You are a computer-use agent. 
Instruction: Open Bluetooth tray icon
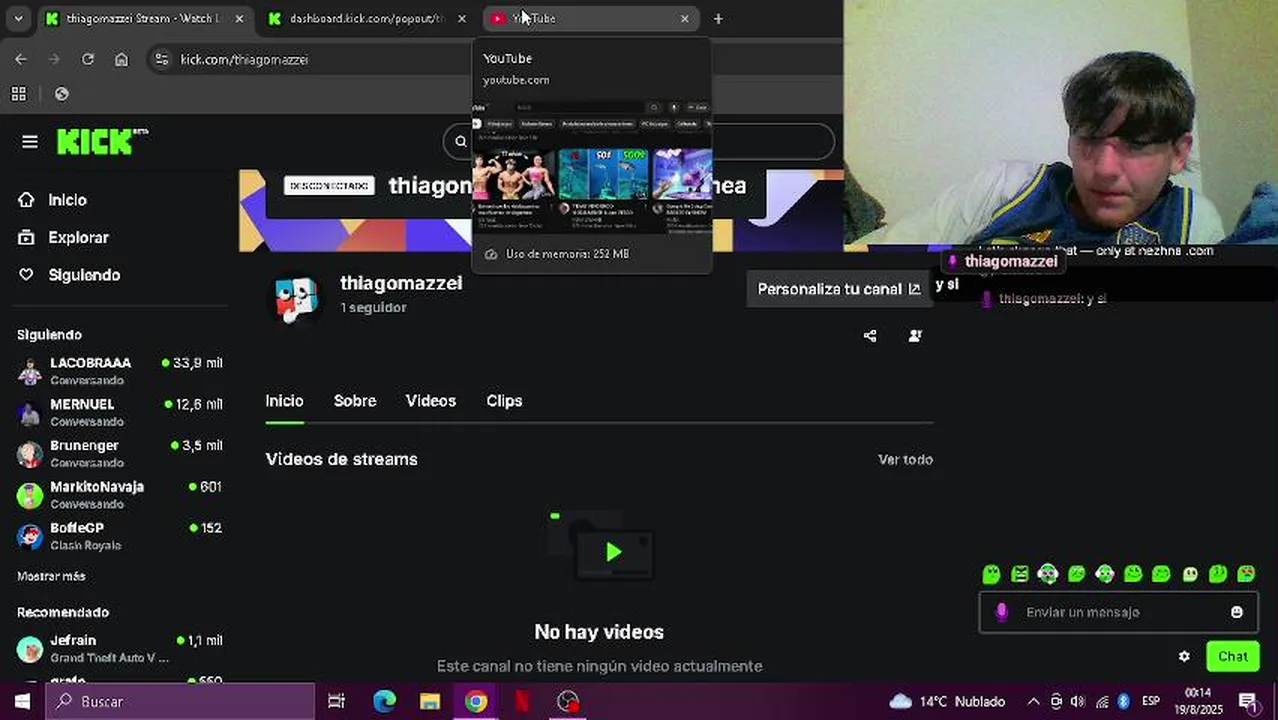pyautogui.click(x=1123, y=701)
